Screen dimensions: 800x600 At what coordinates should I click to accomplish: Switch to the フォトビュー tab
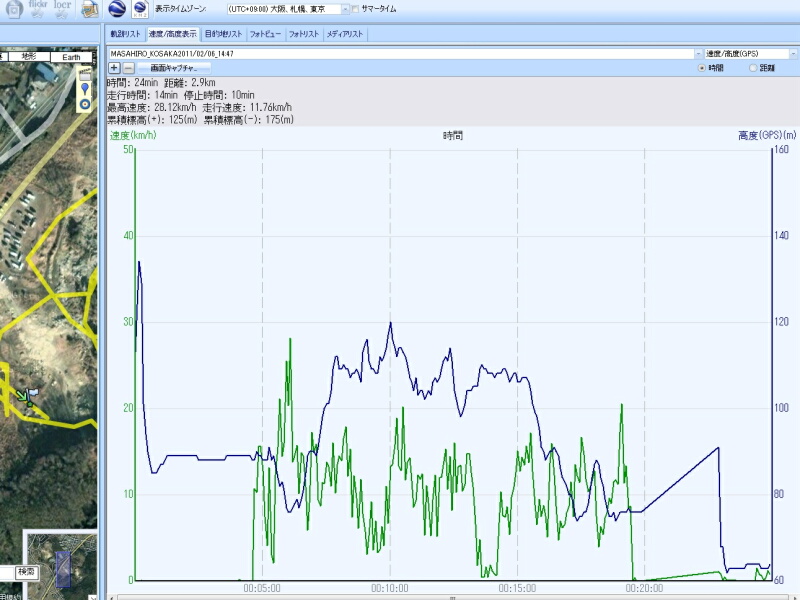click(265, 34)
